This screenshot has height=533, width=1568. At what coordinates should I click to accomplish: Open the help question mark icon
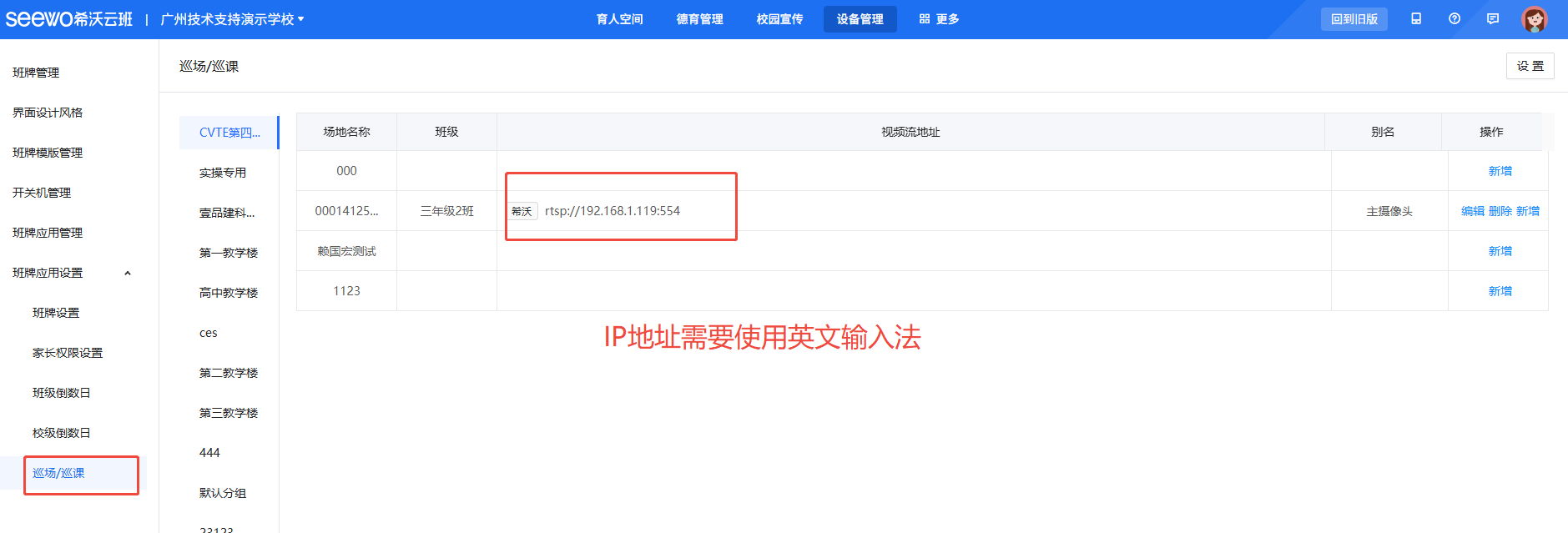pos(1455,19)
